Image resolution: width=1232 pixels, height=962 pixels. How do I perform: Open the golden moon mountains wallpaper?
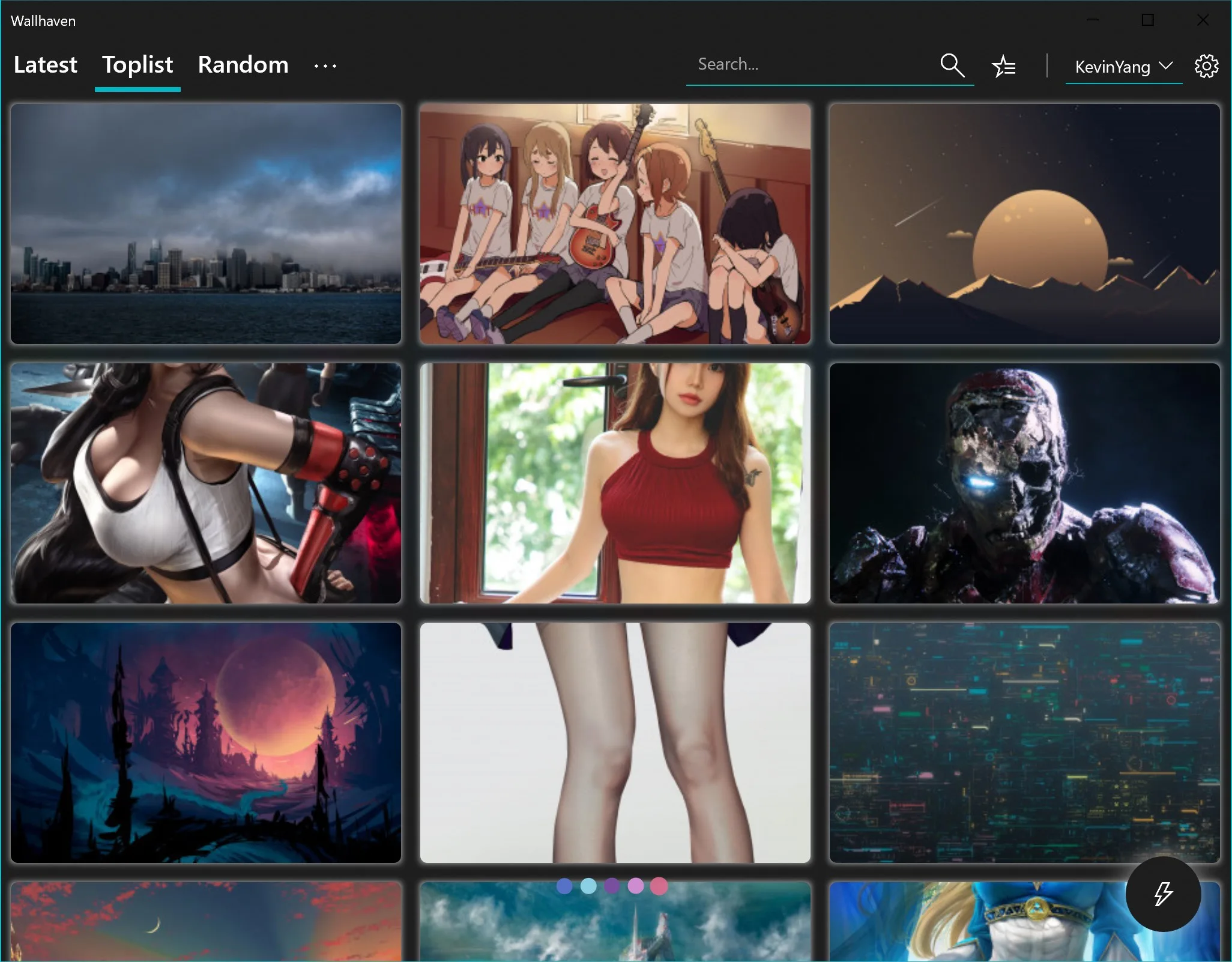pyautogui.click(x=1024, y=223)
